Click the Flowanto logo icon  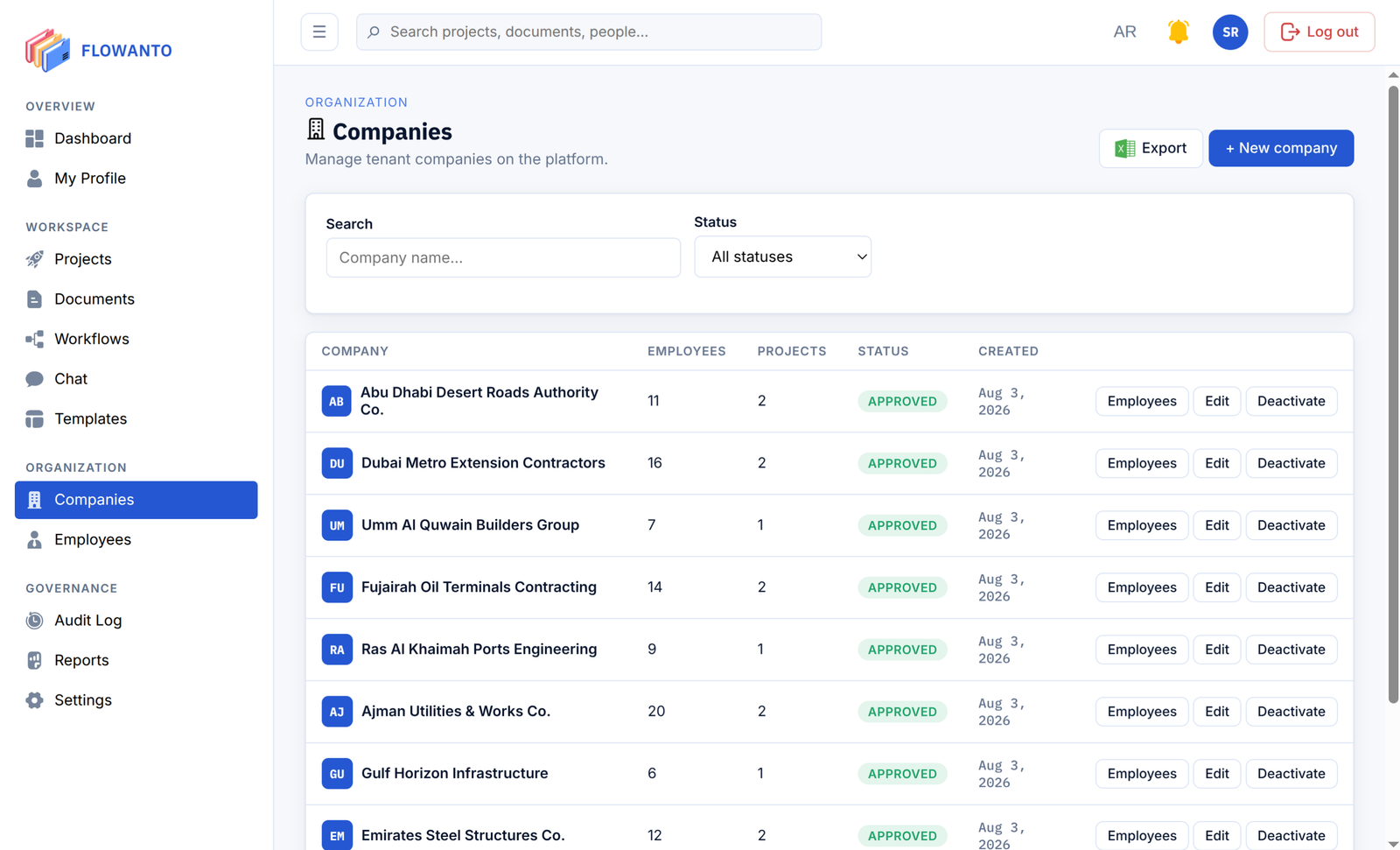[47, 50]
